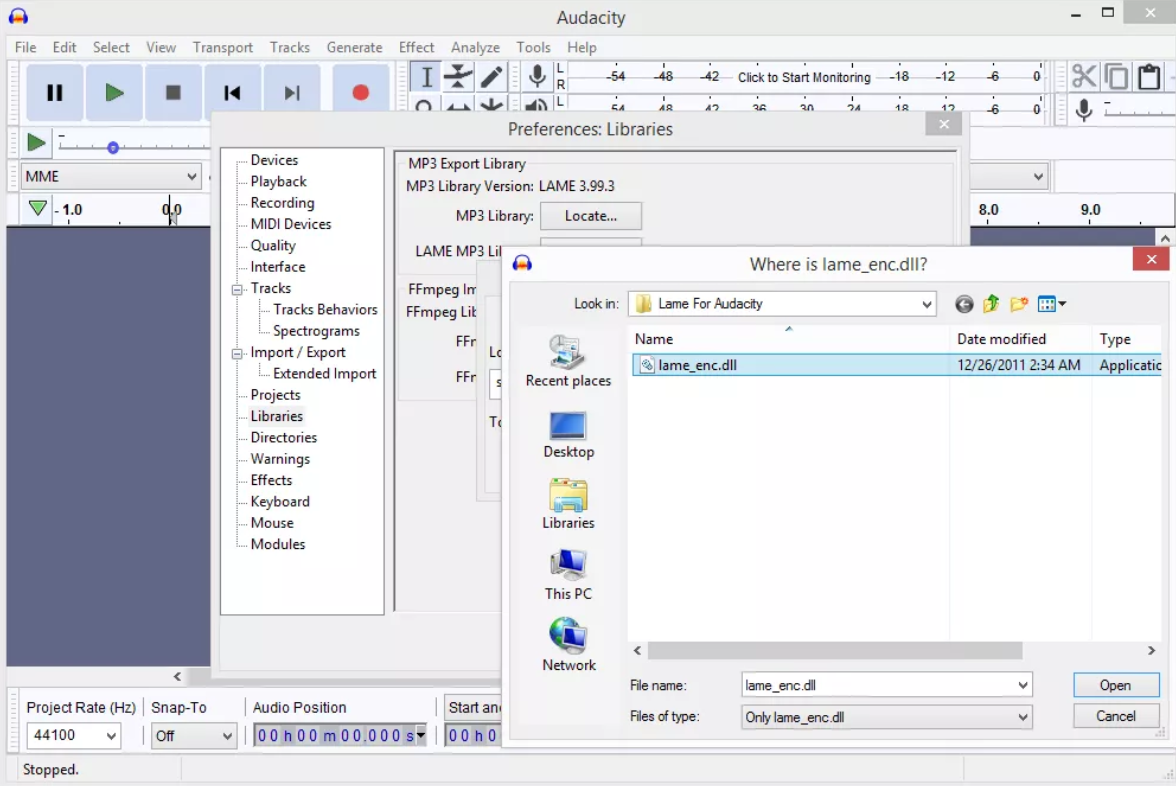Click the Play-at-speed green button
The image size is (1176, 786).
point(35,142)
